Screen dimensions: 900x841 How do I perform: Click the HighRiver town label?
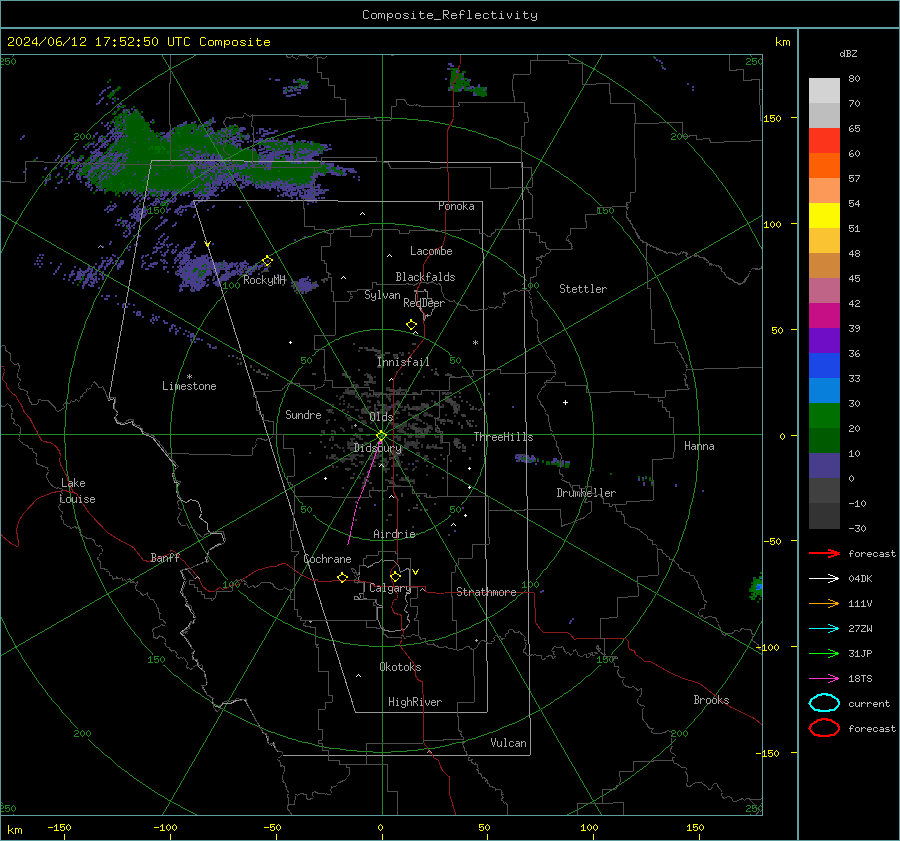click(x=415, y=702)
